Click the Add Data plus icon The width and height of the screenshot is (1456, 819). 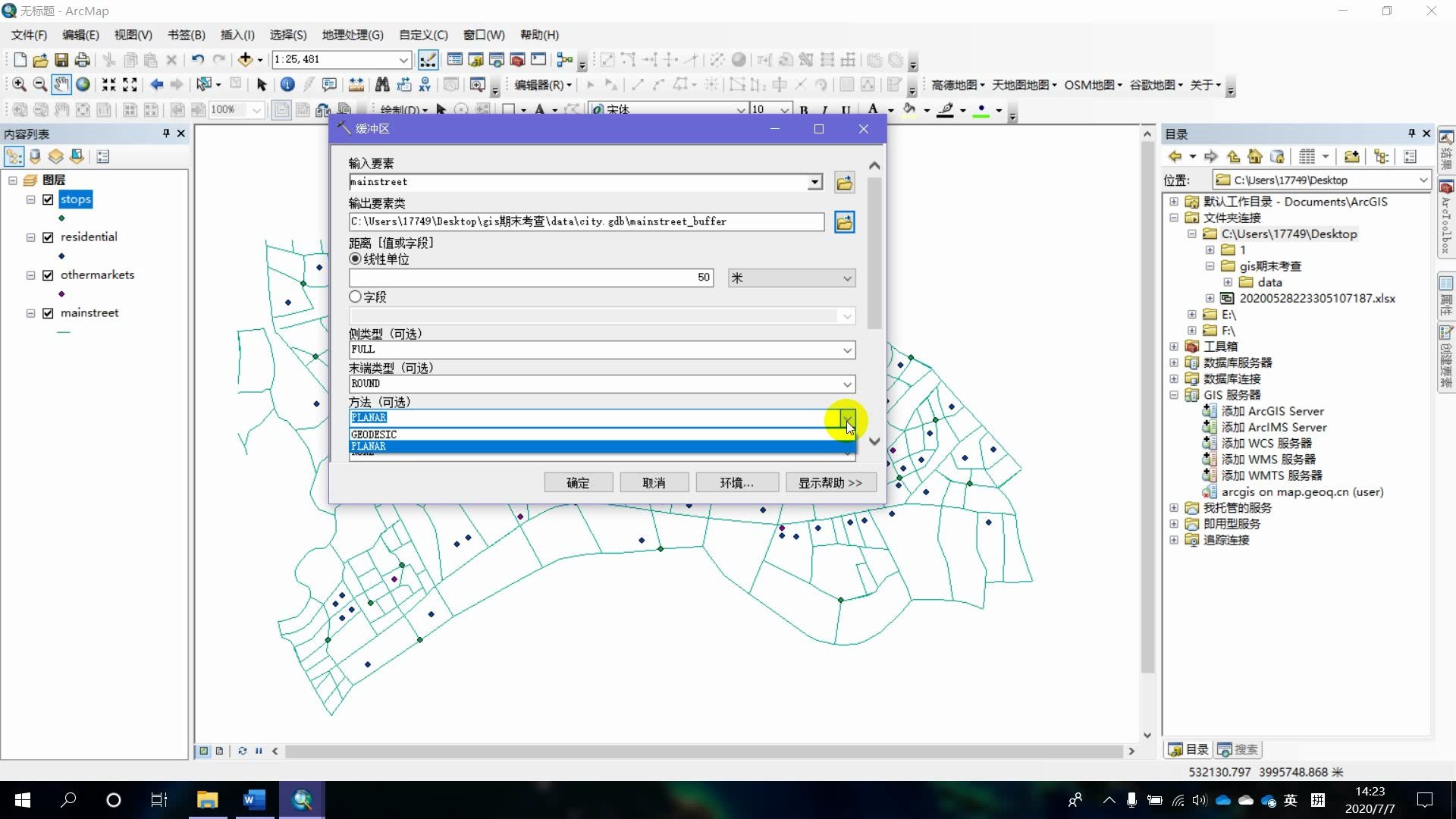point(245,59)
